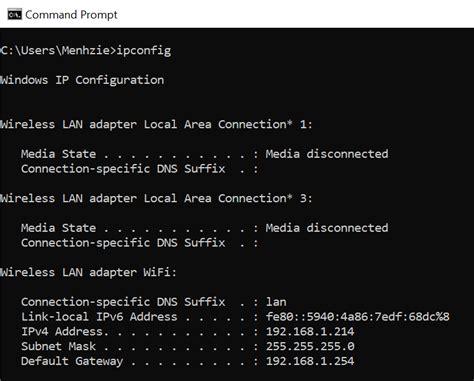Click the Default Gateway label
Image resolution: width=474 pixels, height=381 pixels.
[x=72, y=361]
